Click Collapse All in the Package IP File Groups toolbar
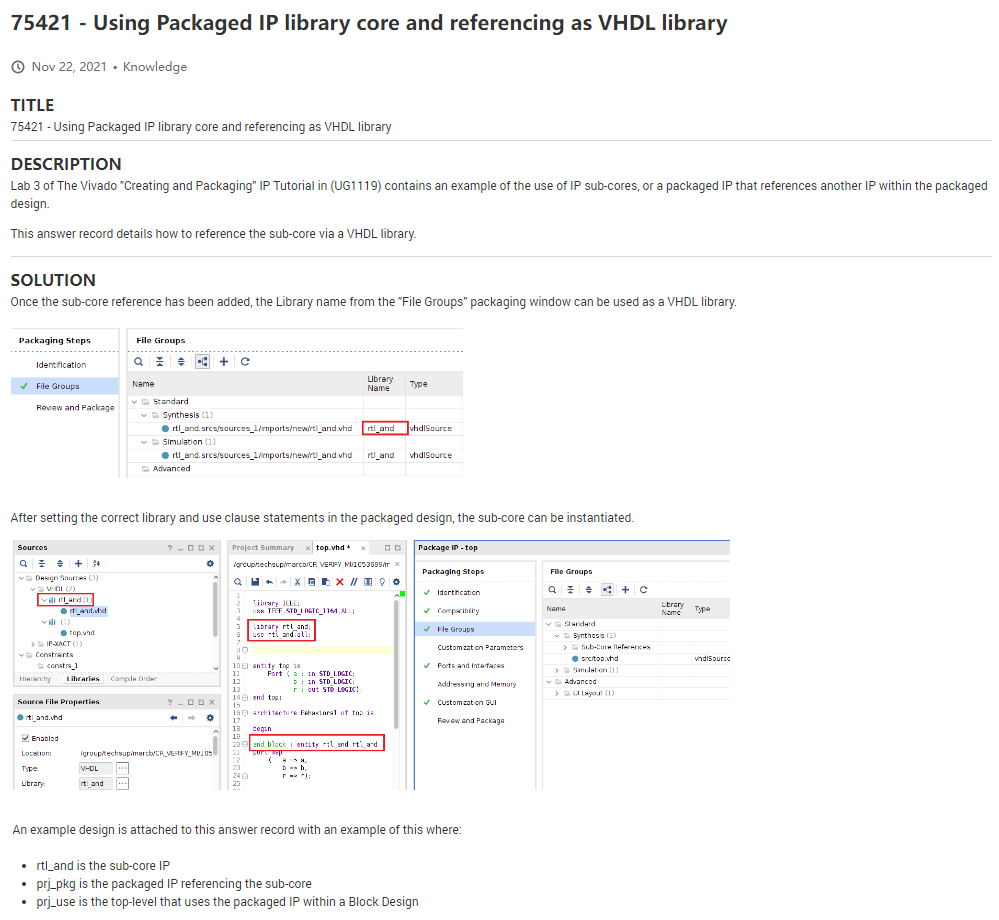The image size is (999, 920). (x=570, y=590)
